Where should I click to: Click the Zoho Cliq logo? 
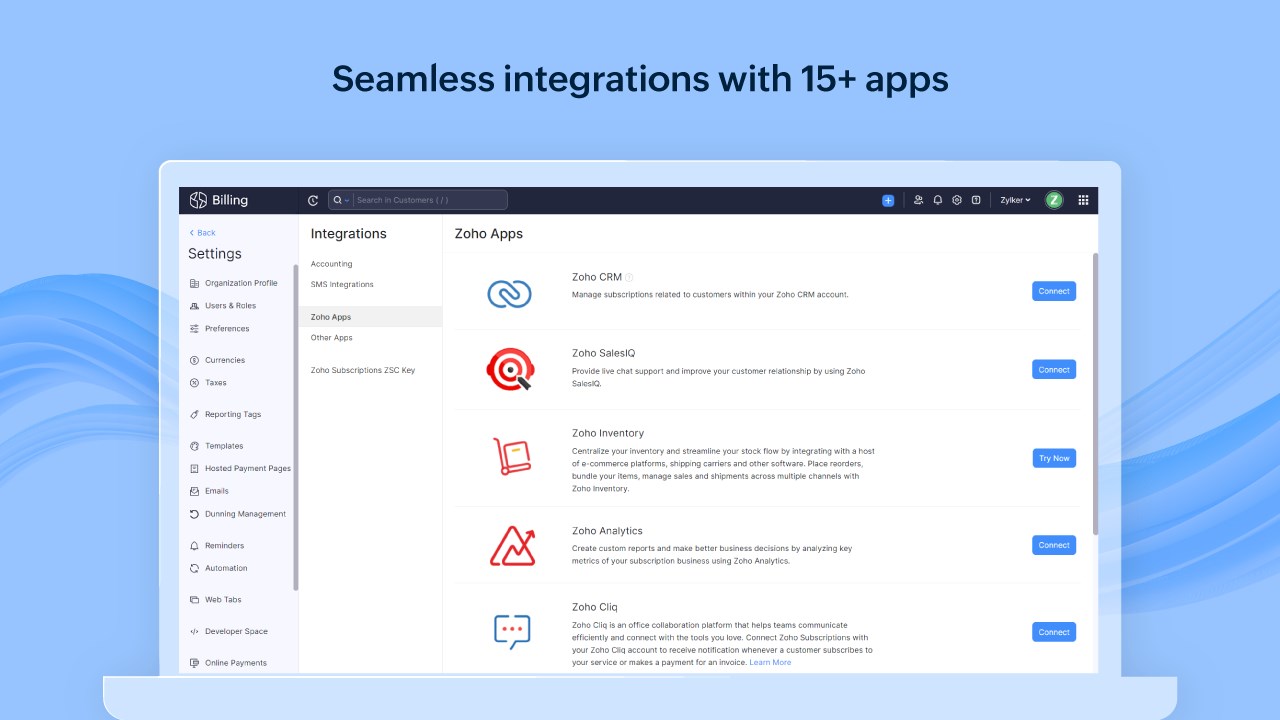(x=512, y=632)
